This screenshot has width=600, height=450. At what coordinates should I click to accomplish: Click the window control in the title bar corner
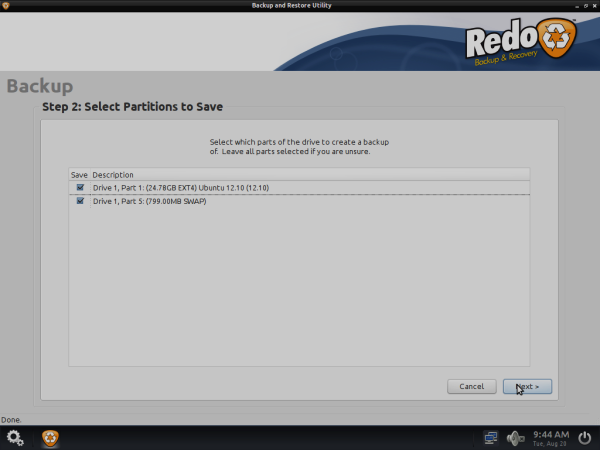593,6
